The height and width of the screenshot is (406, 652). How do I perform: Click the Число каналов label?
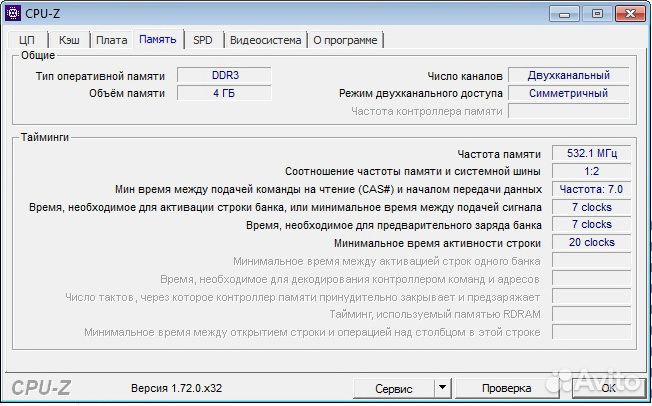click(x=465, y=76)
